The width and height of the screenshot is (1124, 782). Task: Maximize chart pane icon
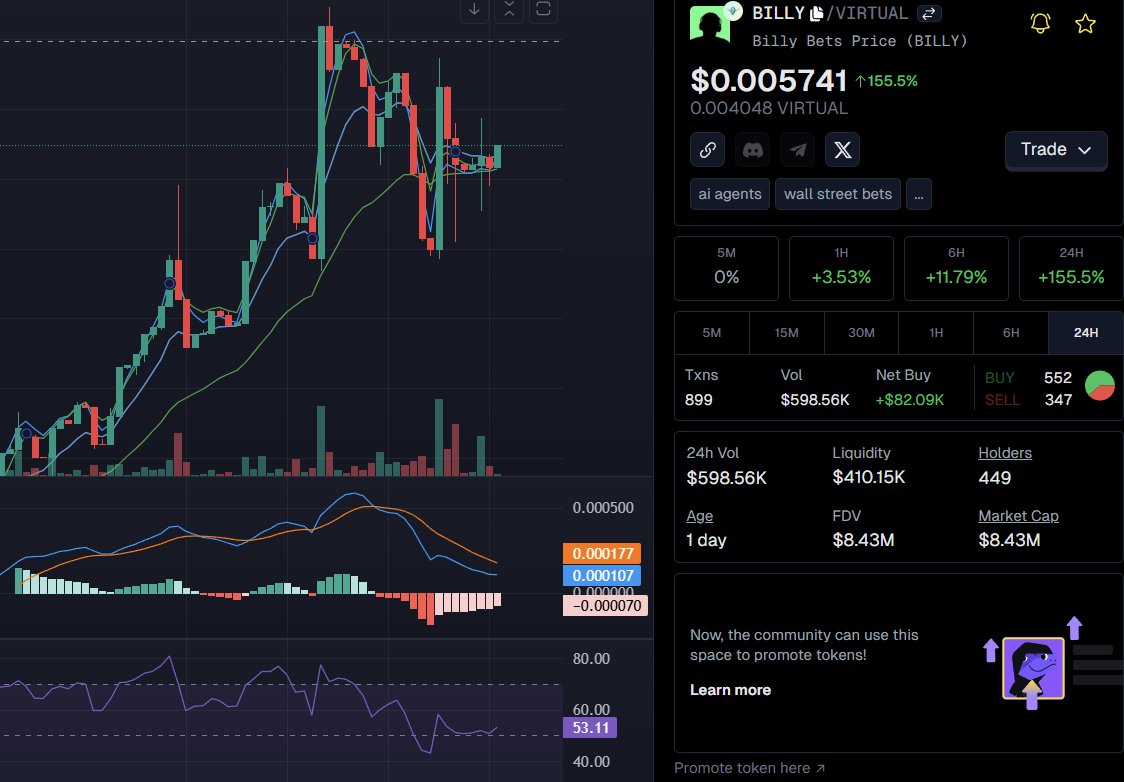(x=543, y=10)
